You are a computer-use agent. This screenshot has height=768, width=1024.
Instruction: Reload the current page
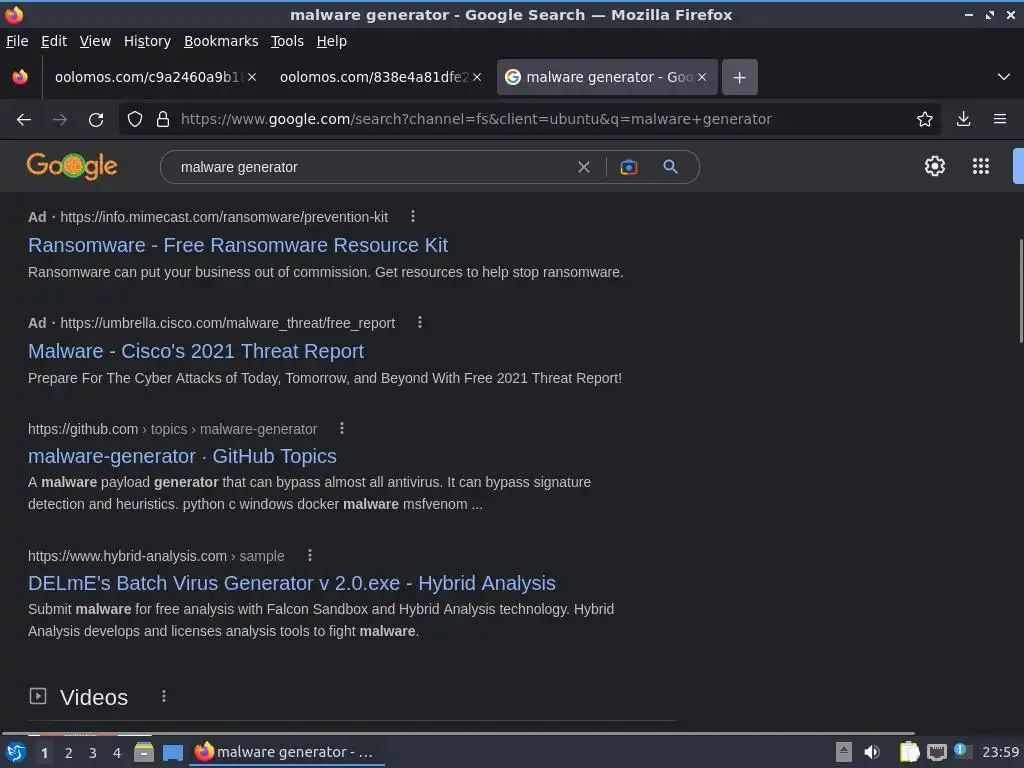96,120
